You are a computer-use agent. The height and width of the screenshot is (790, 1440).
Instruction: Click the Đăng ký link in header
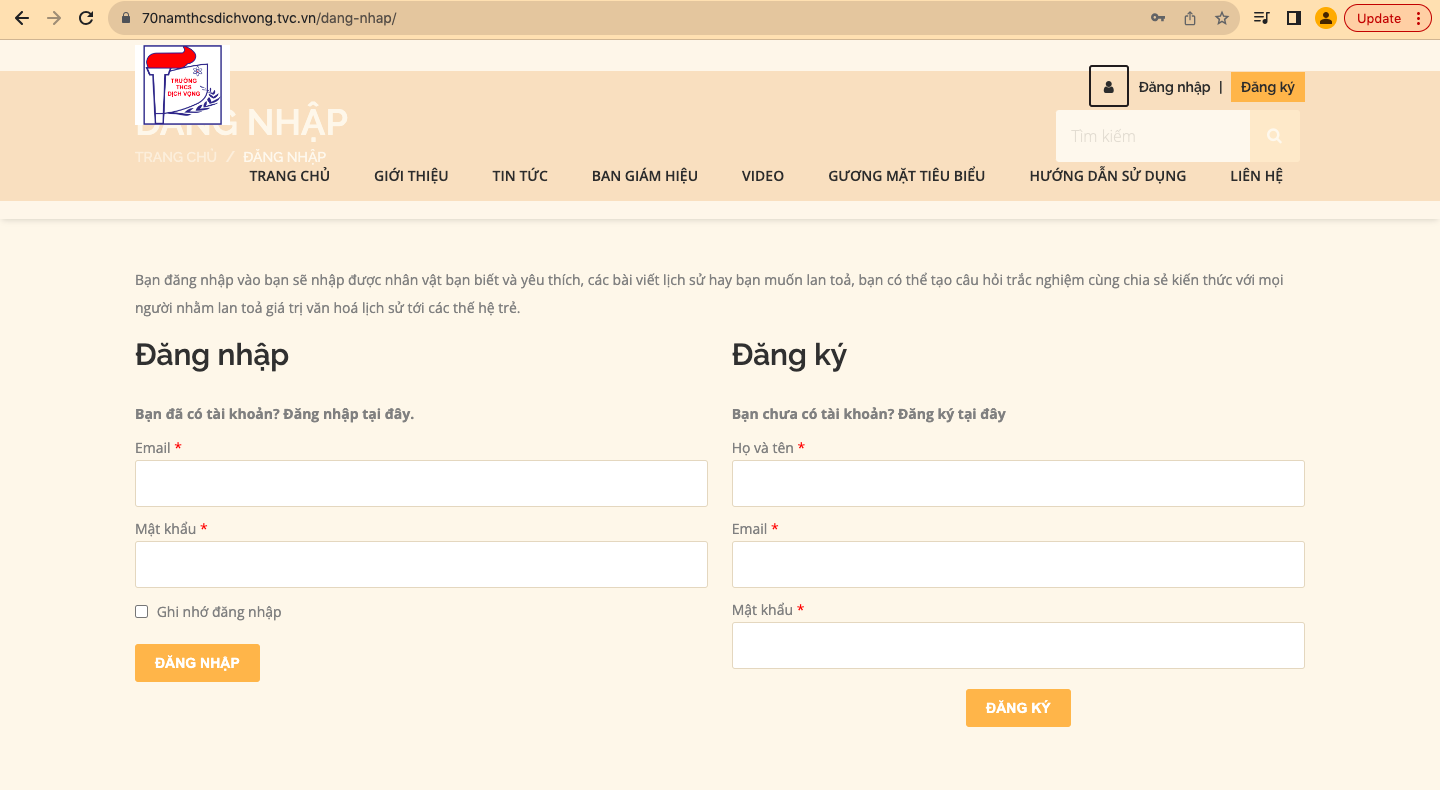(1267, 87)
